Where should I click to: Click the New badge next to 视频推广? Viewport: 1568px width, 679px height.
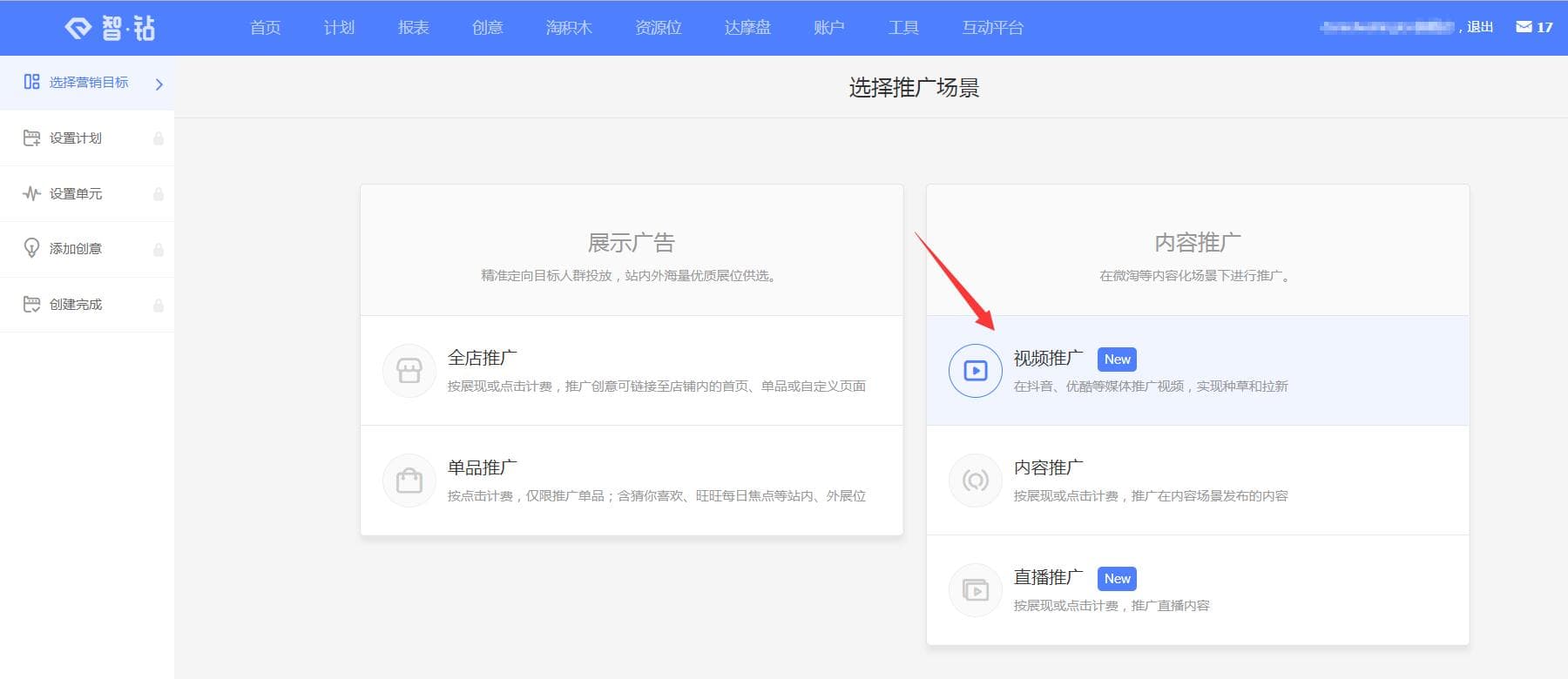click(1117, 360)
